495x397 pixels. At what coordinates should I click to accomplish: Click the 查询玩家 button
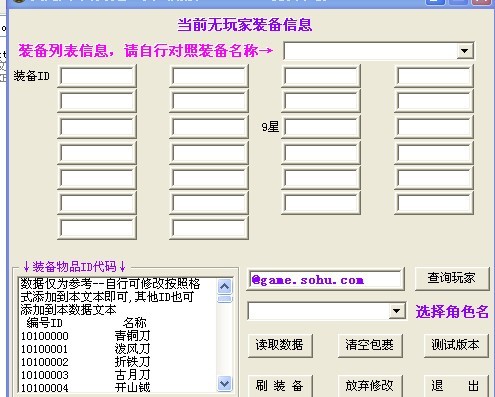pyautogui.click(x=452, y=278)
